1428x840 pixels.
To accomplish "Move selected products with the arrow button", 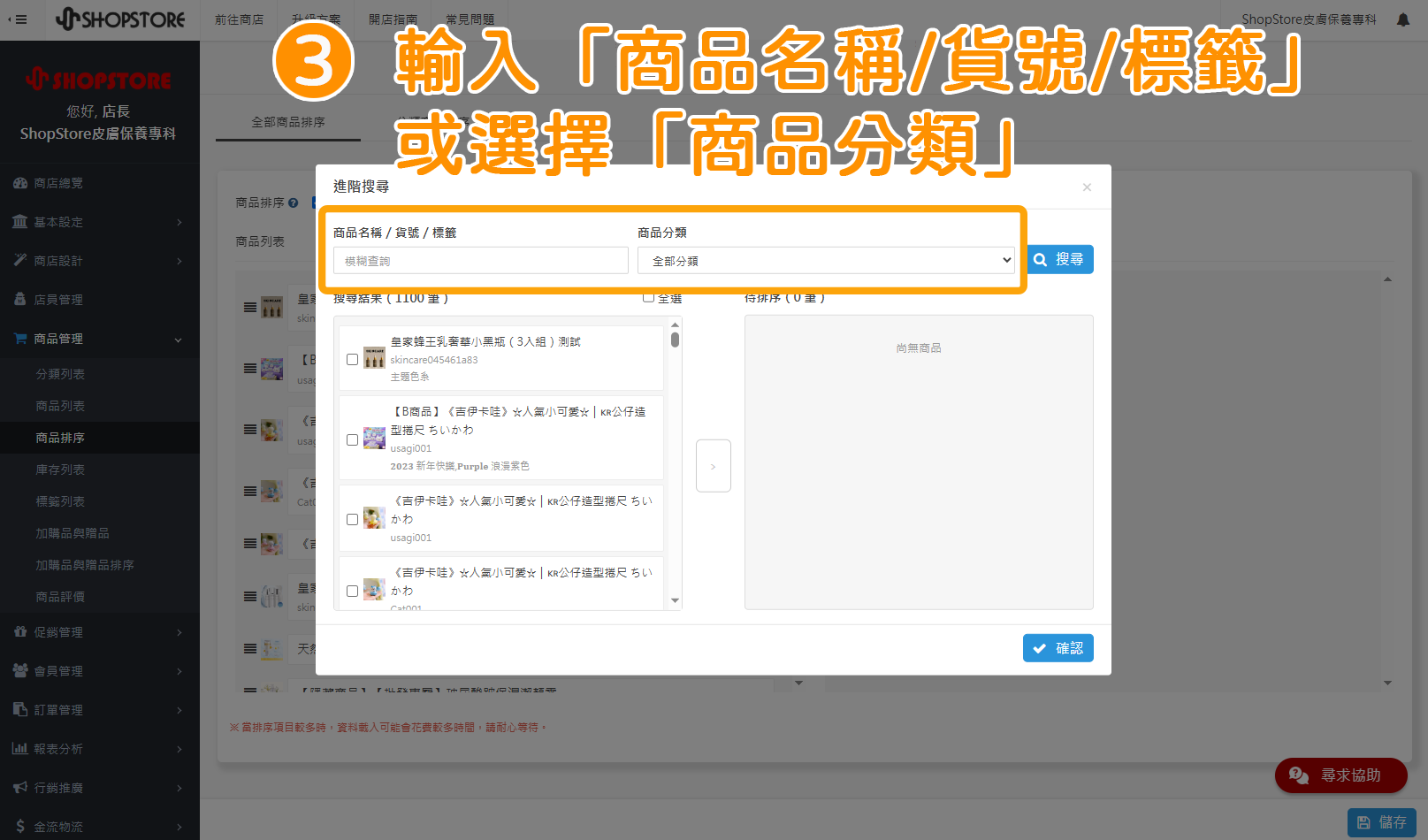I will (713, 466).
